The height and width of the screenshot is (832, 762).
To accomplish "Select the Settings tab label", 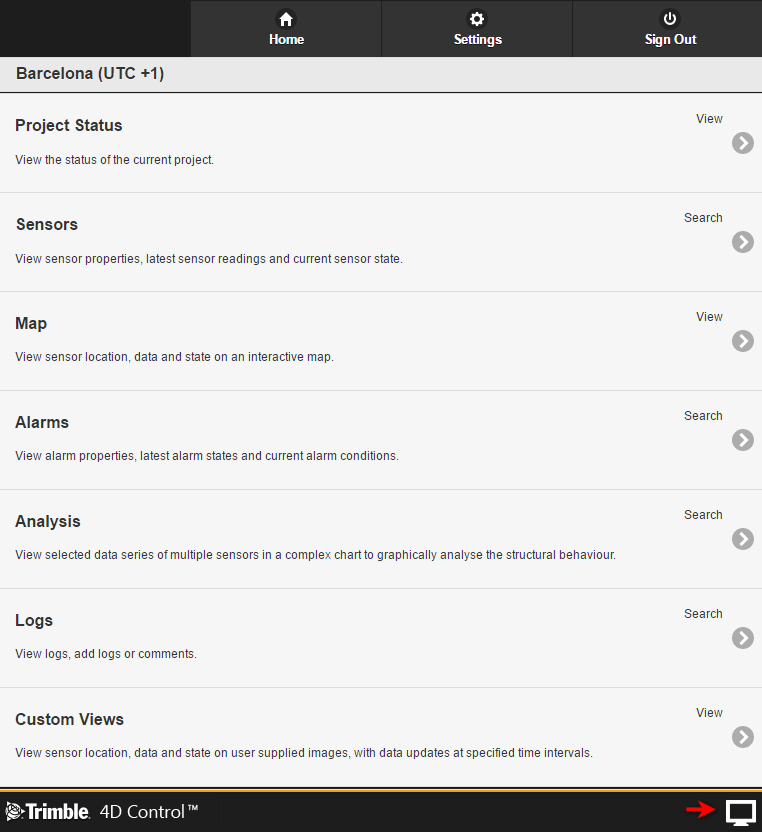I will click(478, 40).
